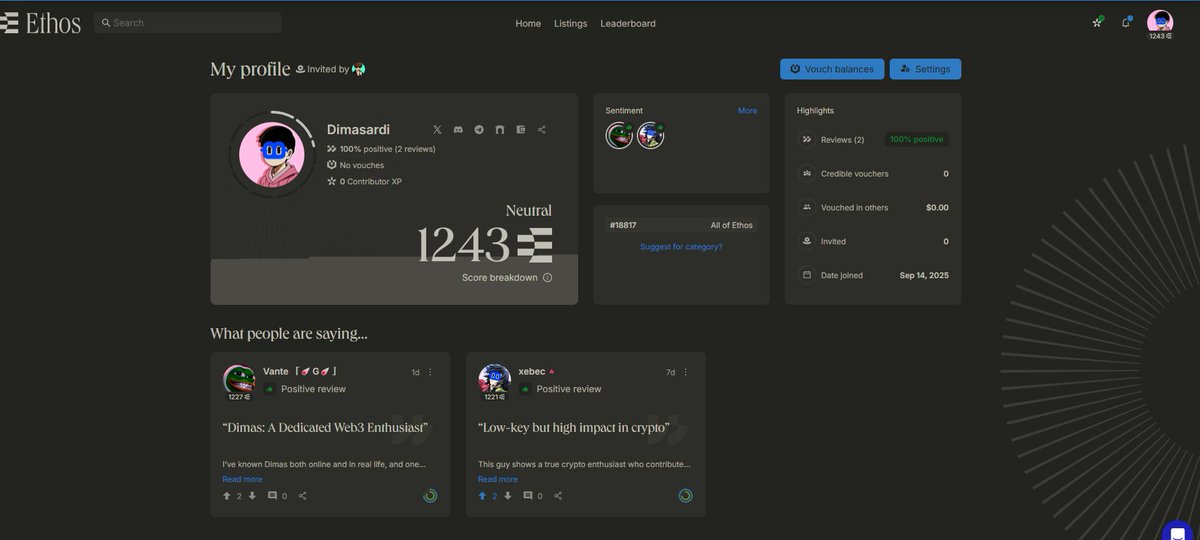
Task: Open the star rewards icon in header
Action: point(1097,22)
